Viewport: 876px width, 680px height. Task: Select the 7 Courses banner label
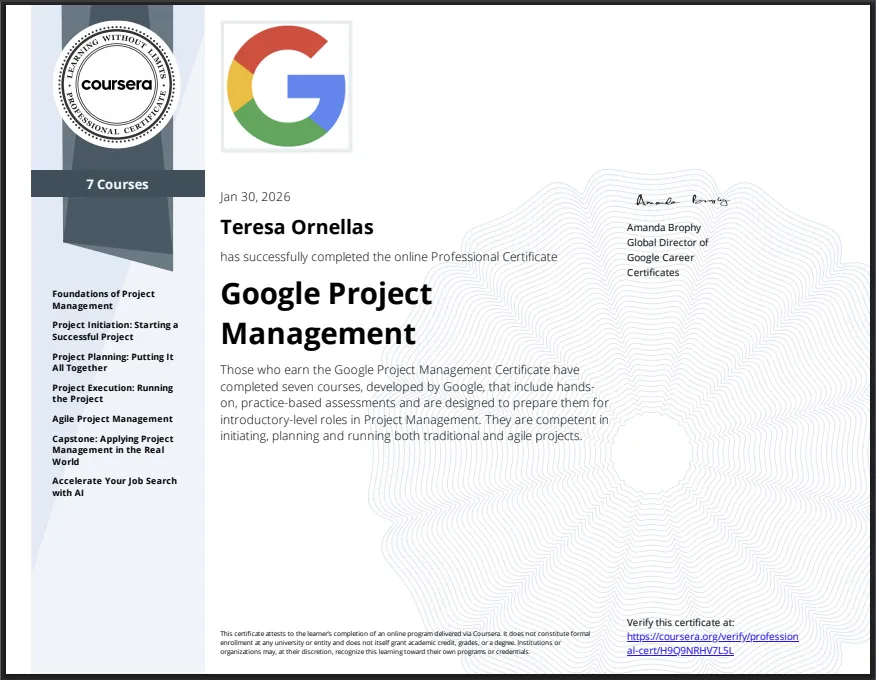click(117, 184)
